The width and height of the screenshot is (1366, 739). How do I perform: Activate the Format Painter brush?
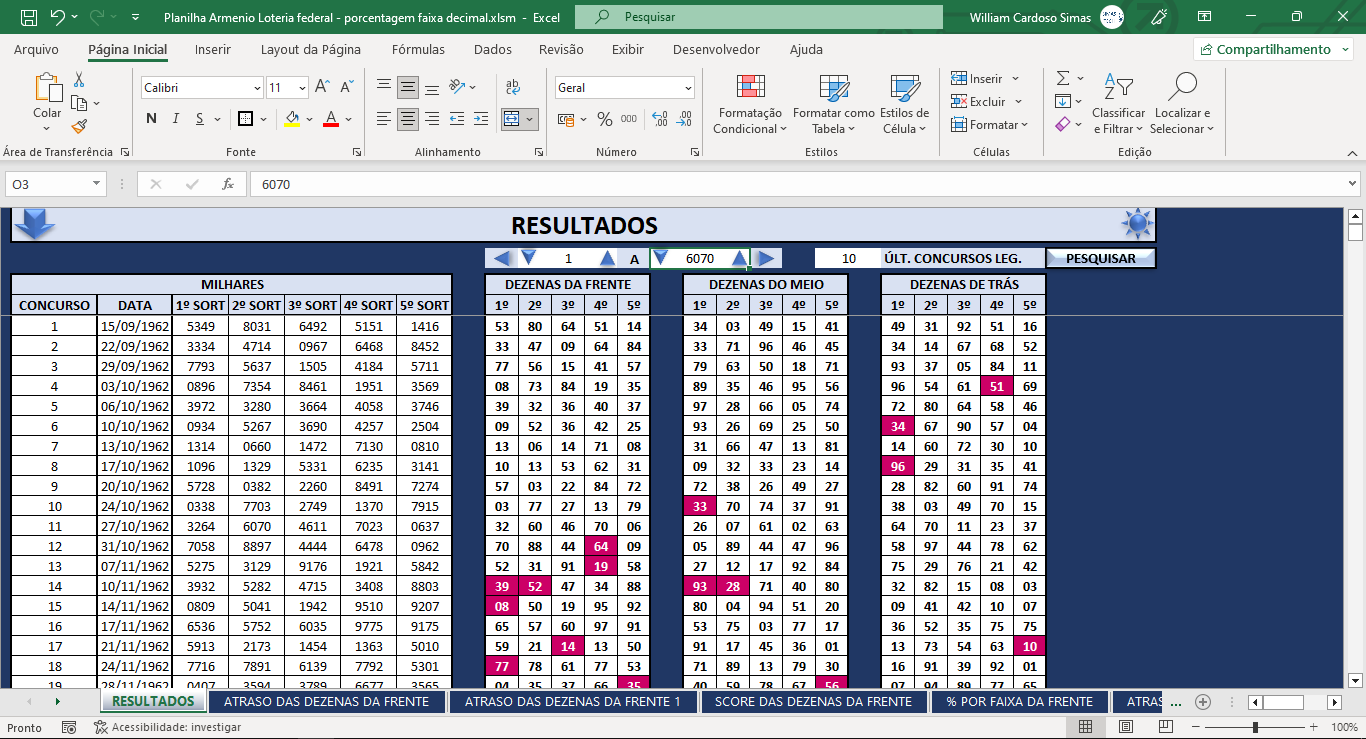point(79,126)
